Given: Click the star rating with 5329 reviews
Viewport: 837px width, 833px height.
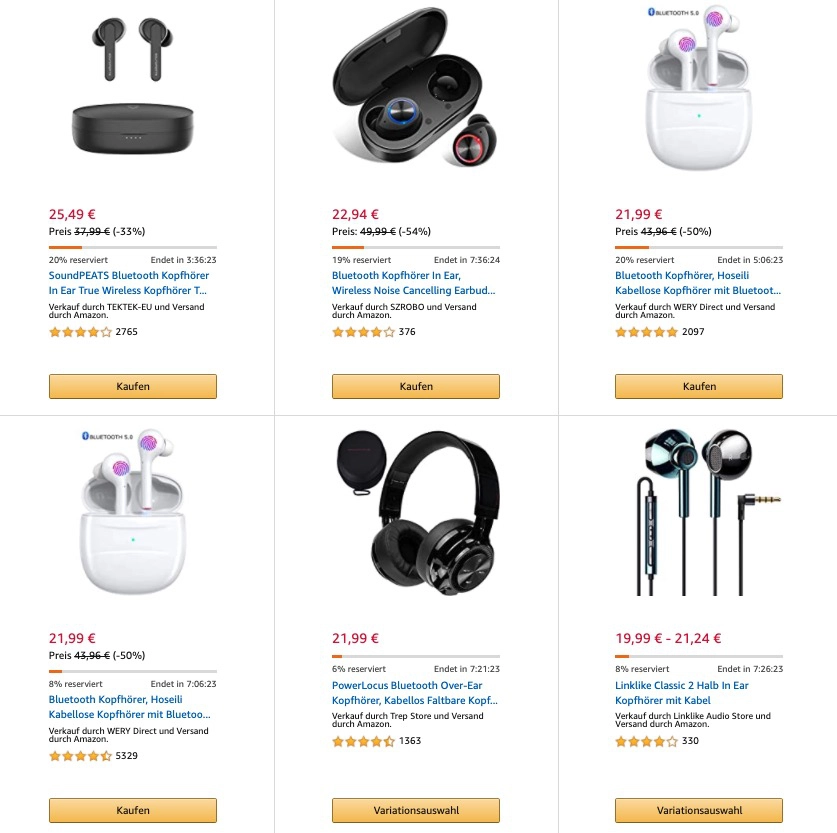Looking at the screenshot, I should pos(81,756).
